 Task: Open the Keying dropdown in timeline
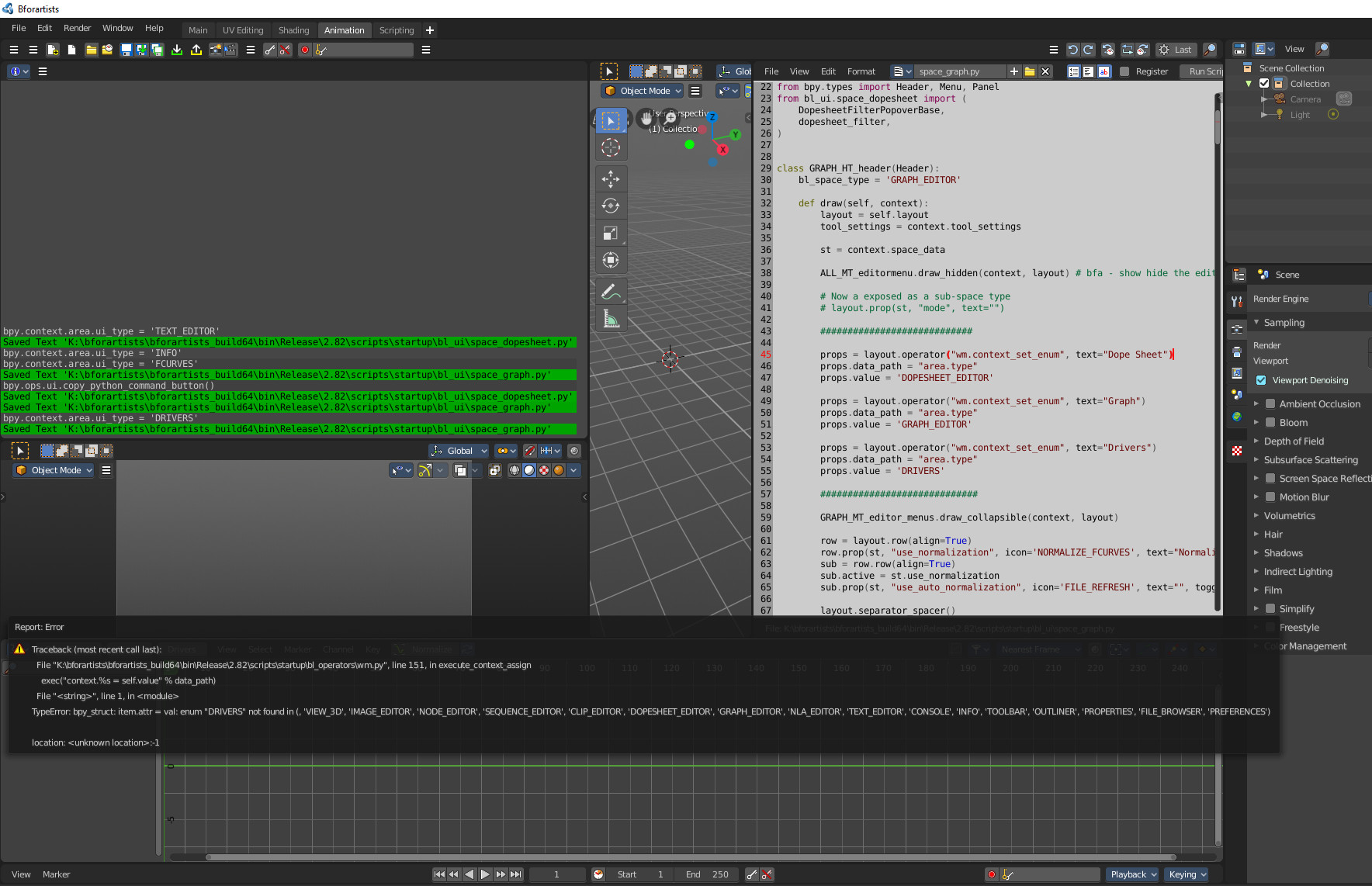click(x=1187, y=874)
